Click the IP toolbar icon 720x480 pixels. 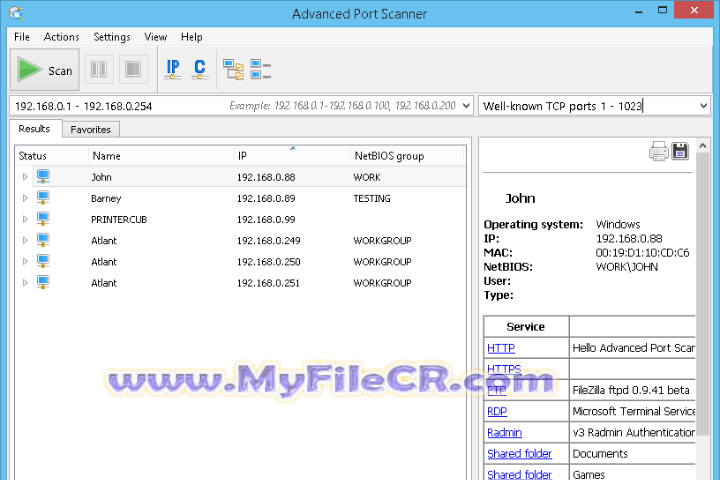click(173, 69)
